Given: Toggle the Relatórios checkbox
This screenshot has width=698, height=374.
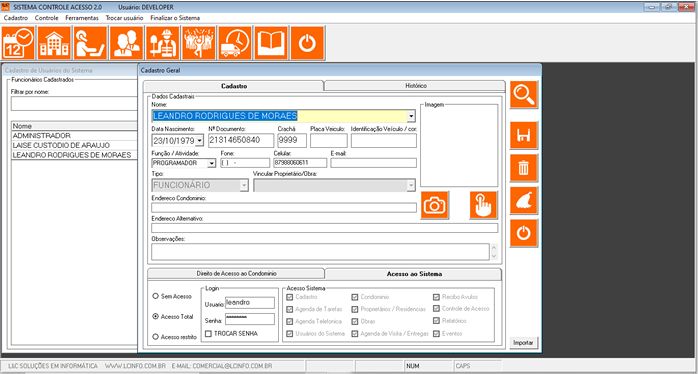Looking at the screenshot, I should tap(436, 321).
